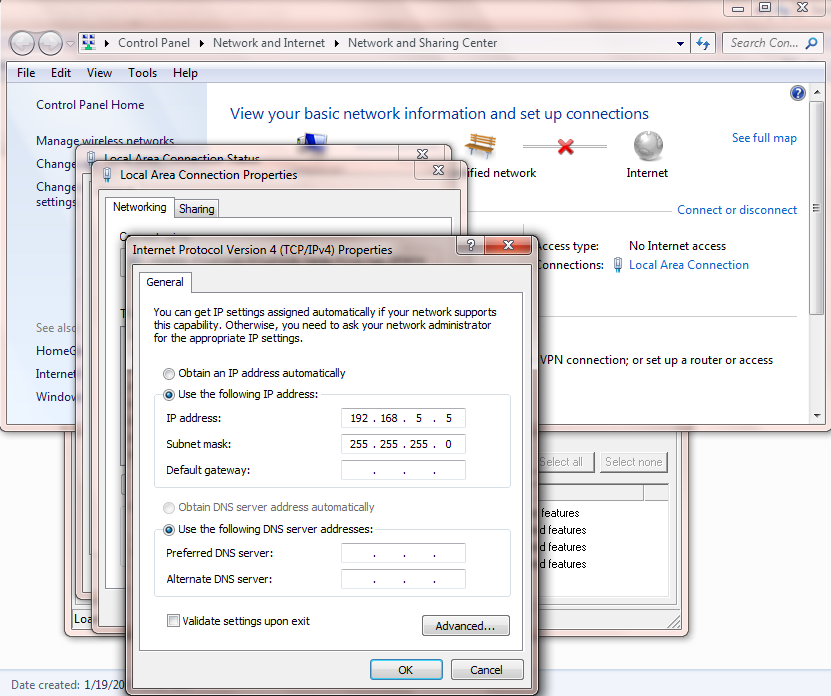Click the Control Panel icon in address bar
The width and height of the screenshot is (831, 696).
click(x=89, y=43)
